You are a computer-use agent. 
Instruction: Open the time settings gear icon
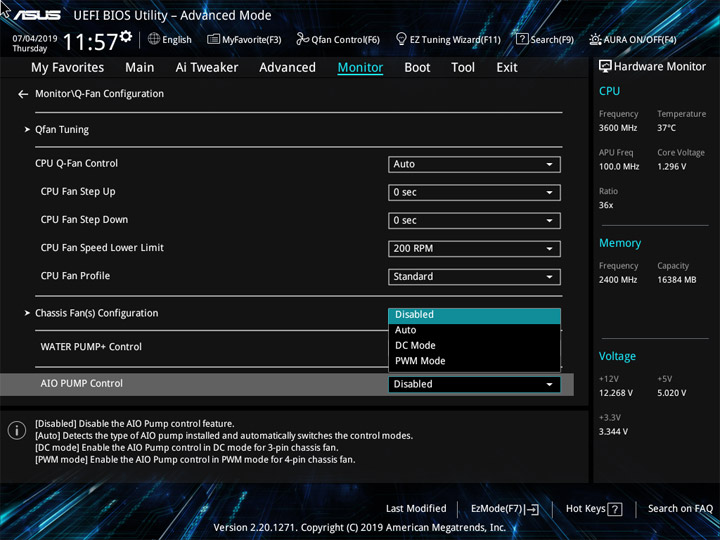tap(126, 36)
